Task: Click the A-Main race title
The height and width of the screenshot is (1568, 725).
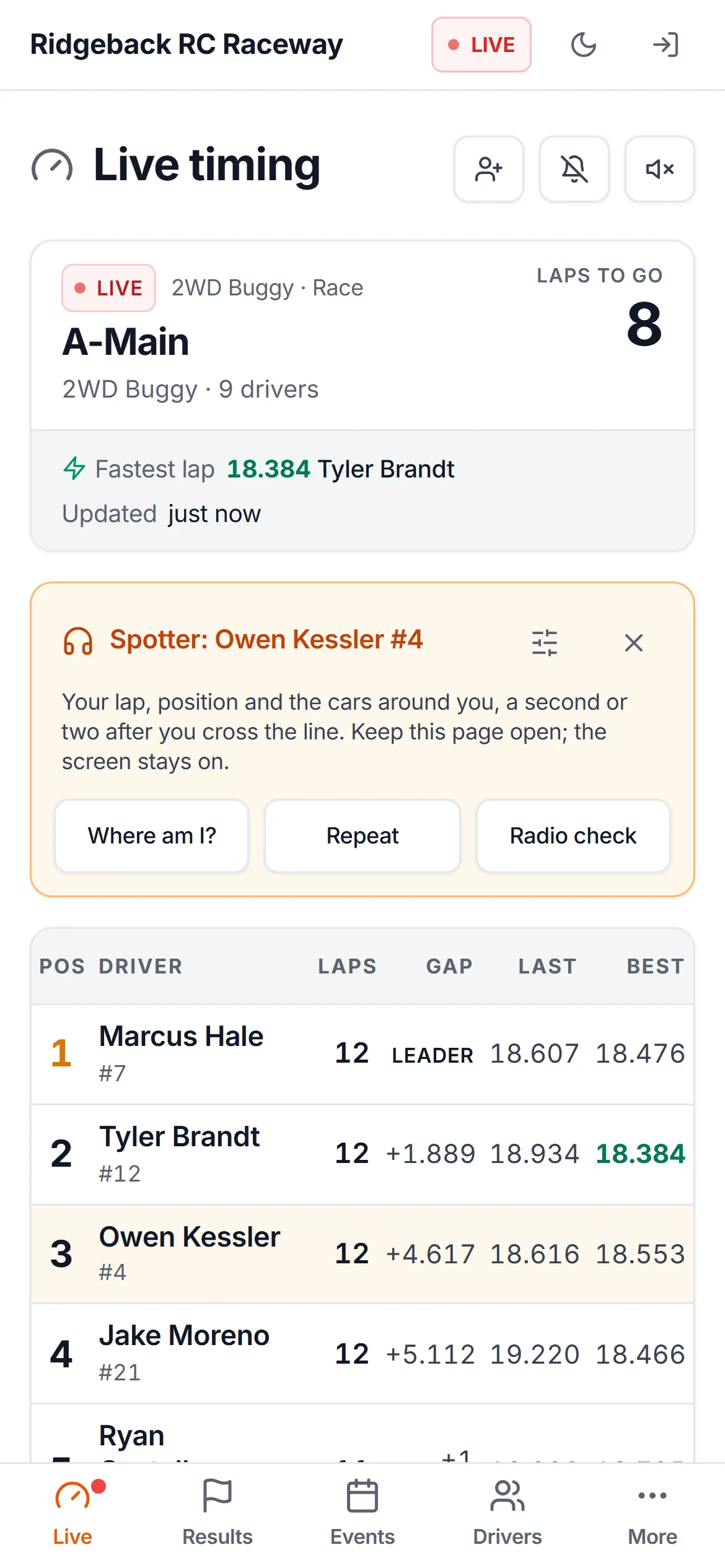Action: [x=126, y=342]
